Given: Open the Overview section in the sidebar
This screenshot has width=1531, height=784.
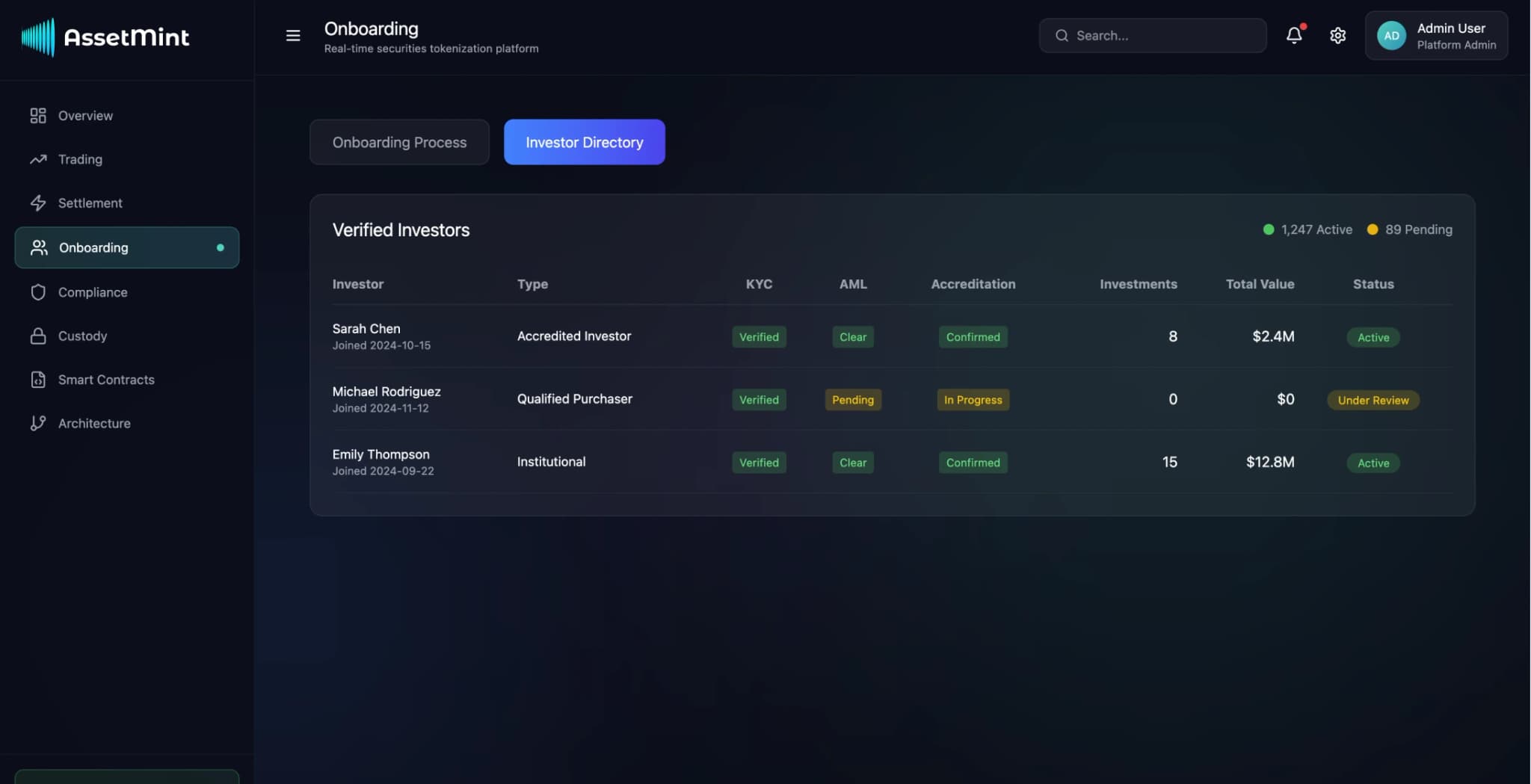Looking at the screenshot, I should [39, 115].
